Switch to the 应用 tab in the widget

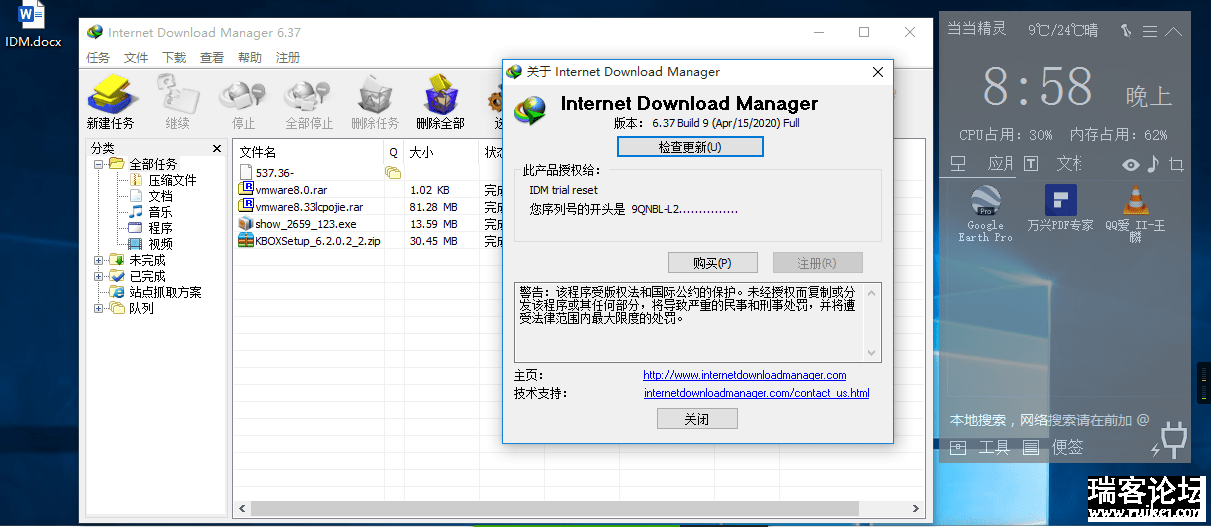(x=1000, y=164)
